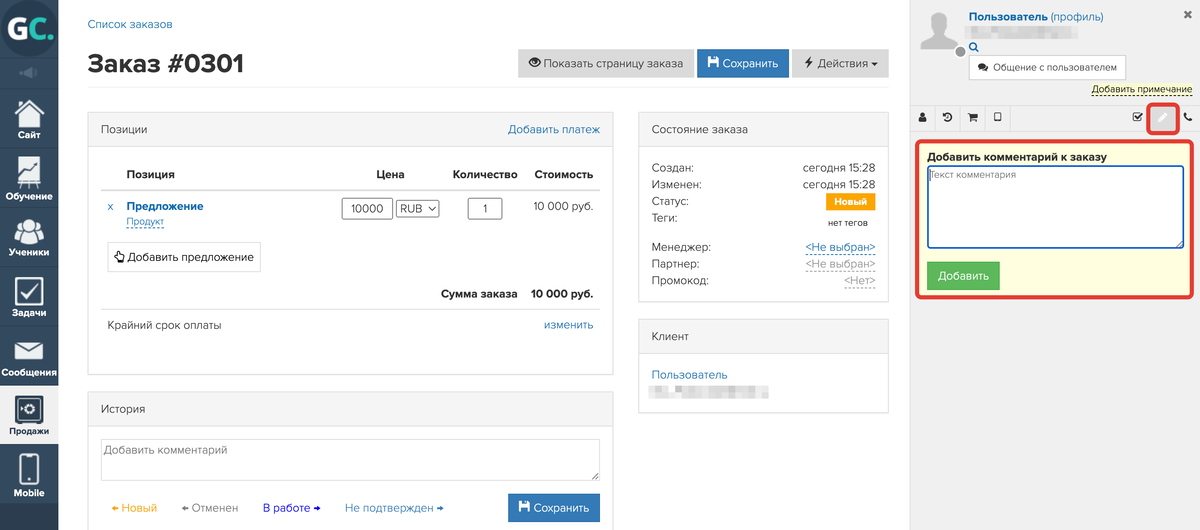Open the Сайт section in sidebar
The image size is (1200, 530).
[x=29, y=118]
